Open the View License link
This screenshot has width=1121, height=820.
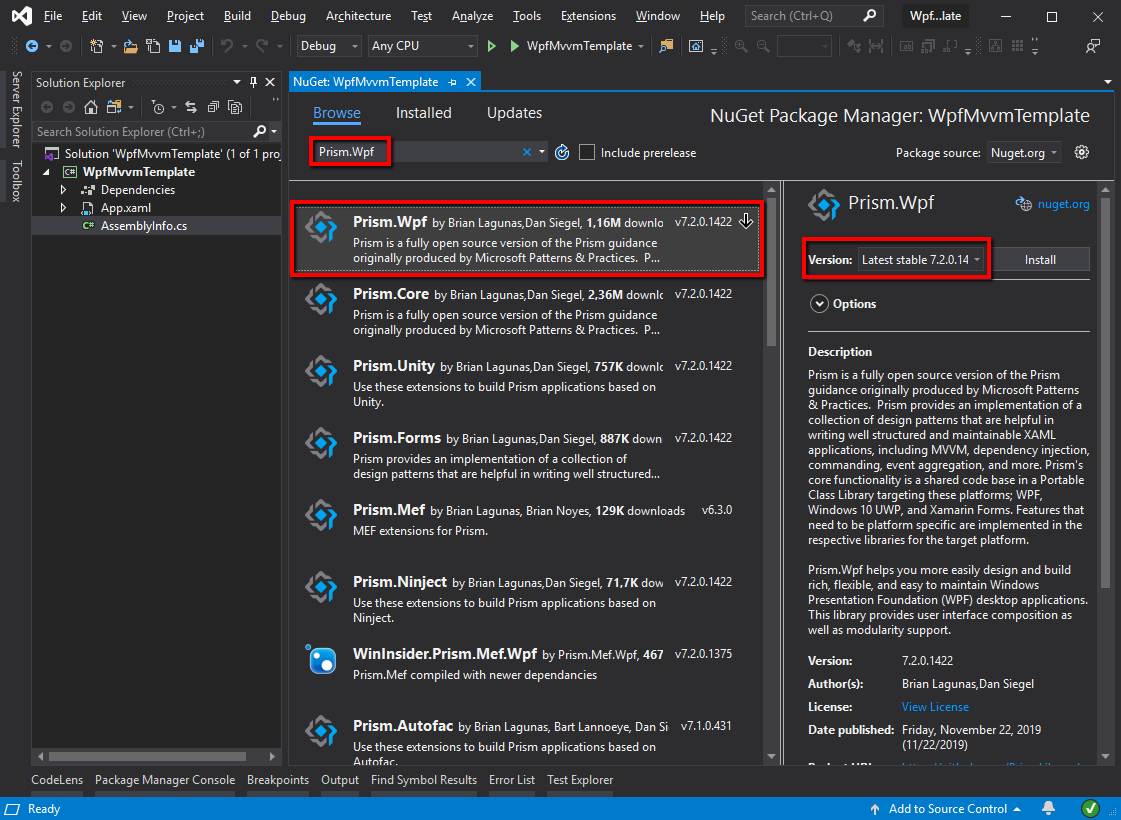935,706
